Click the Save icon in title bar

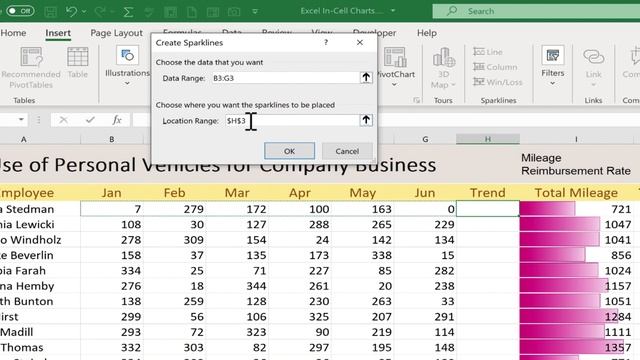[x=51, y=11]
